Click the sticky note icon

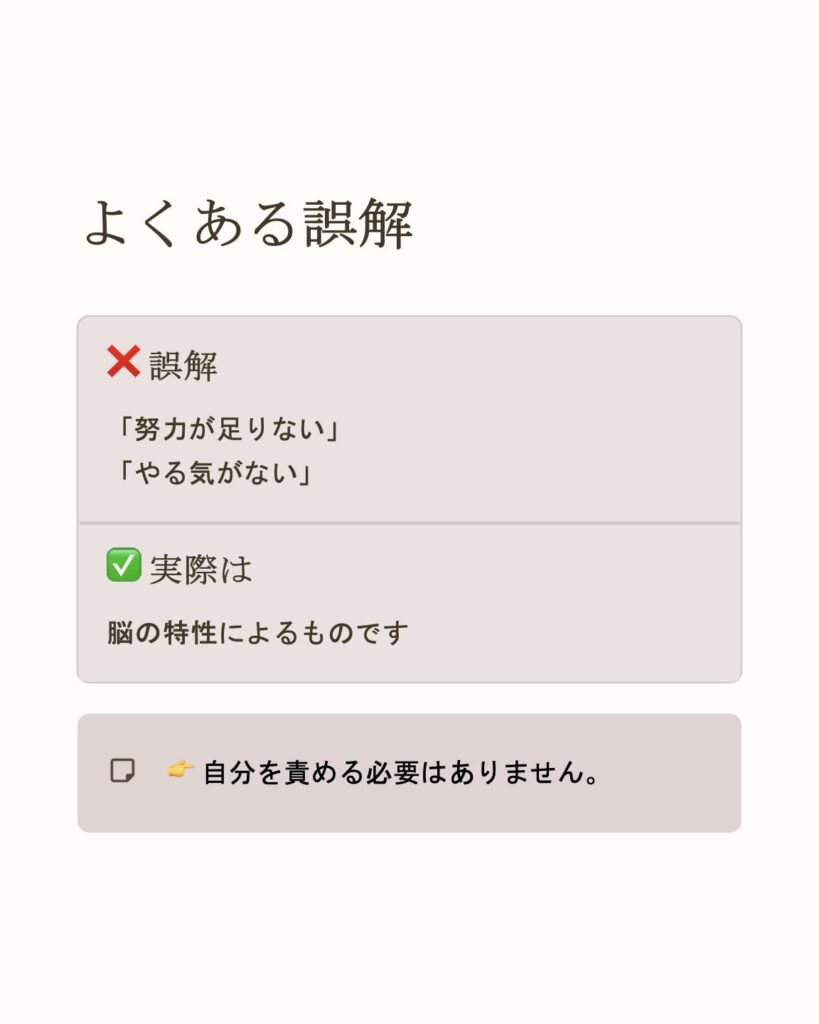122,771
